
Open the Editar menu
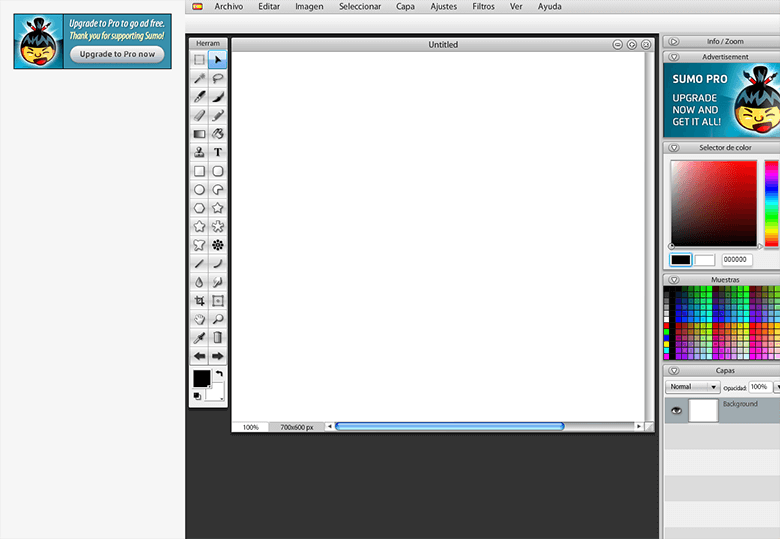(x=269, y=6)
